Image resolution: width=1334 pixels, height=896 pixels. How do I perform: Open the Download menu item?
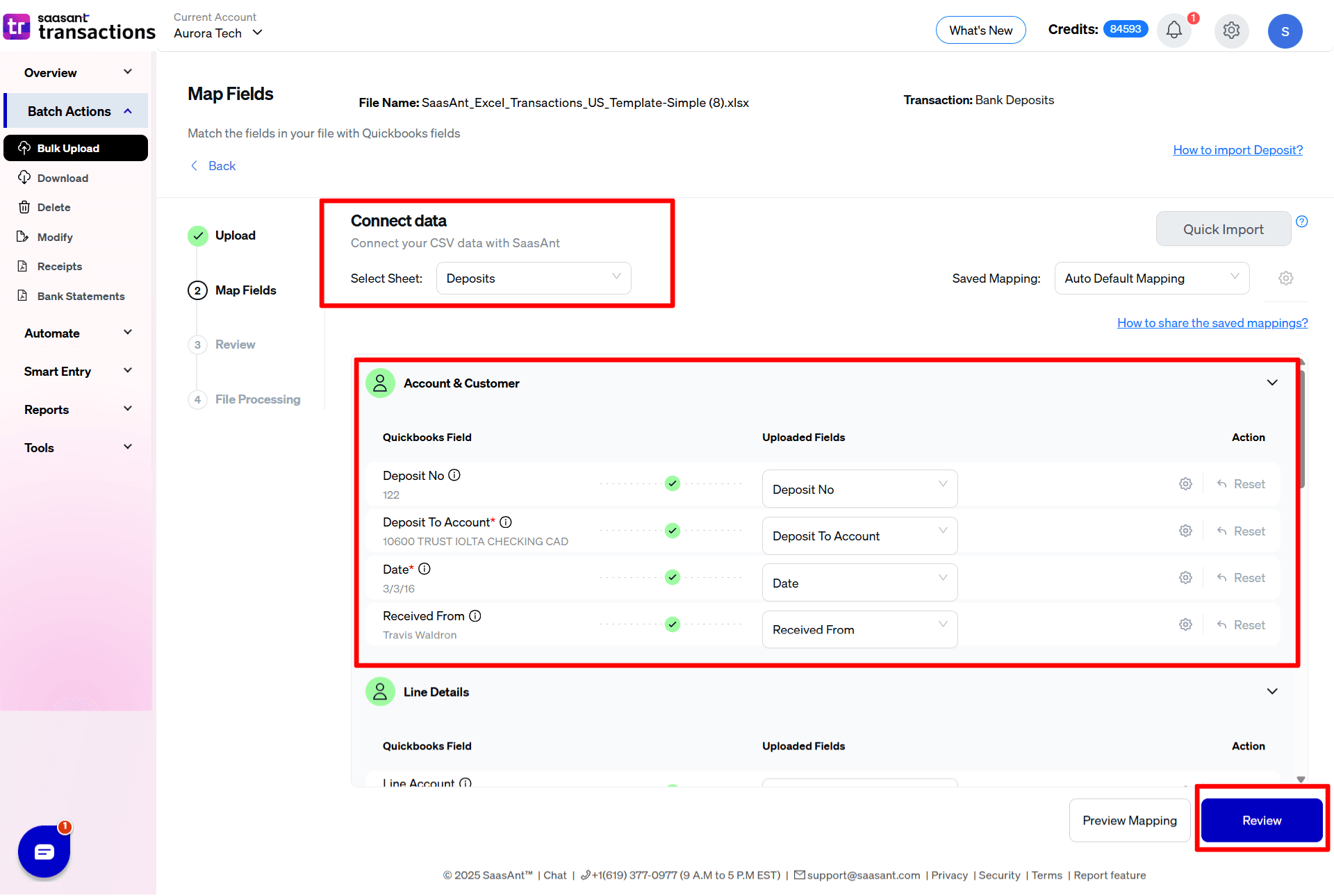(63, 179)
